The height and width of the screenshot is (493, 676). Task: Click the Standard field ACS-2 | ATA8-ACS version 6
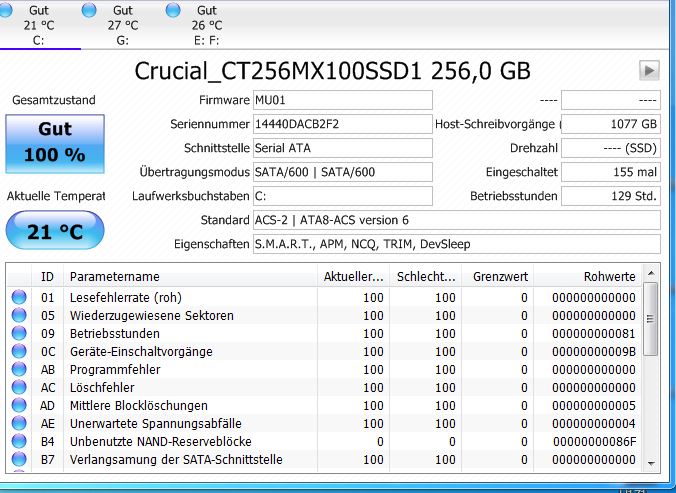pyautogui.click(x=457, y=220)
